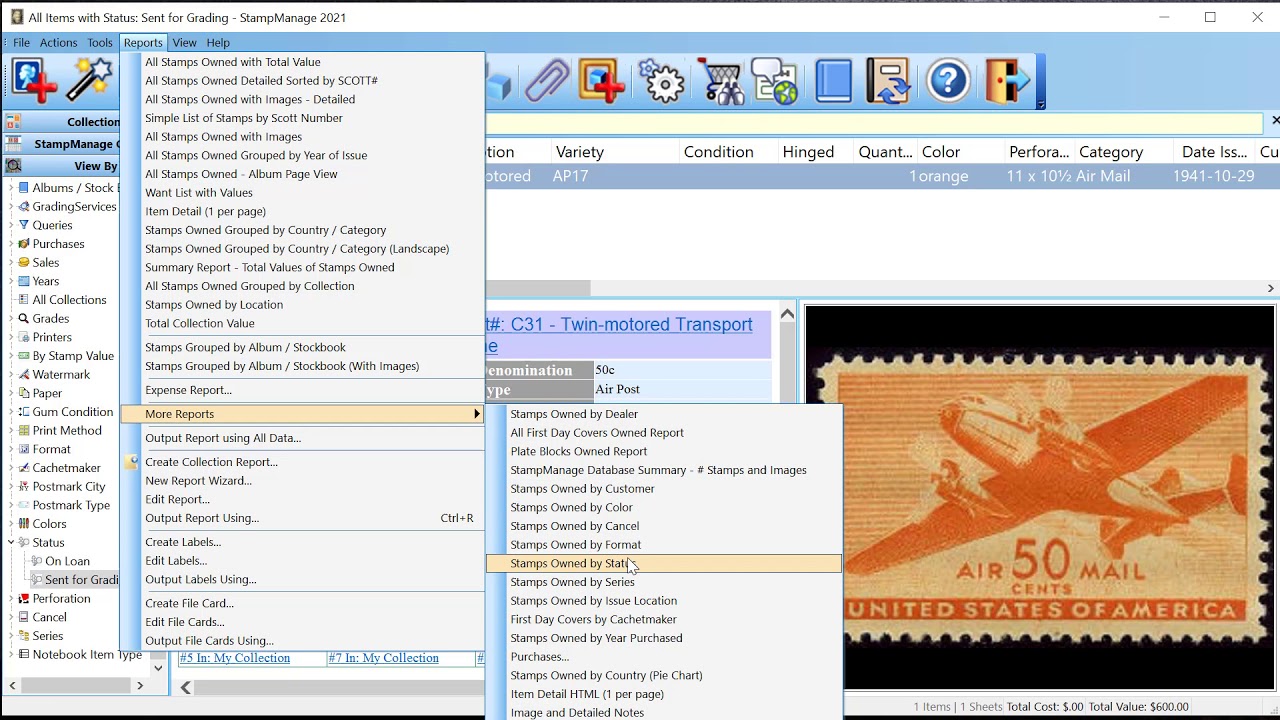
Task: Click the shopping cart toolbar icon
Action: pyautogui.click(x=721, y=81)
